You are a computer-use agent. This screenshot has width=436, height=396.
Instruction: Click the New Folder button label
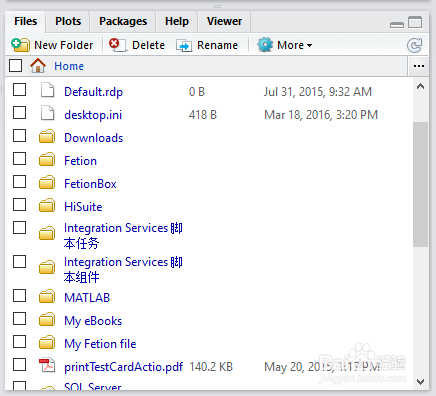[64, 45]
